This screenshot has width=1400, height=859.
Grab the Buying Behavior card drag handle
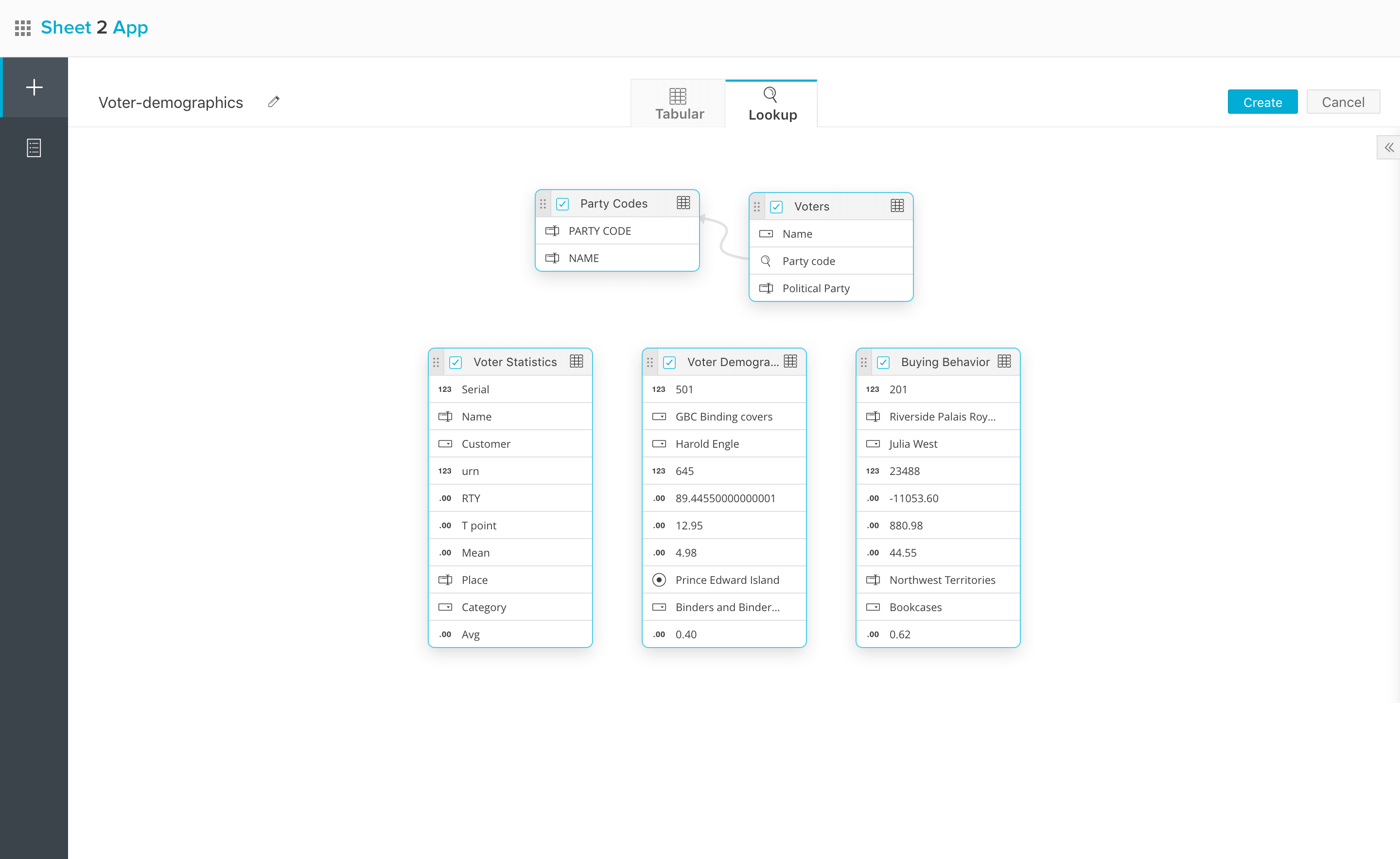point(864,362)
